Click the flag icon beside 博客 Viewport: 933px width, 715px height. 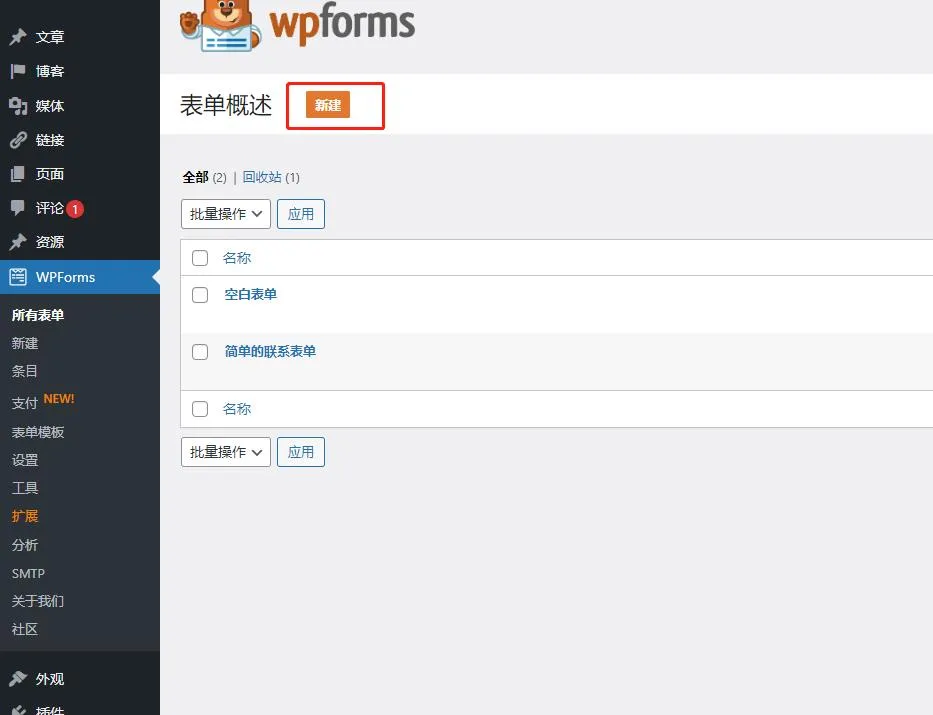tap(18, 72)
